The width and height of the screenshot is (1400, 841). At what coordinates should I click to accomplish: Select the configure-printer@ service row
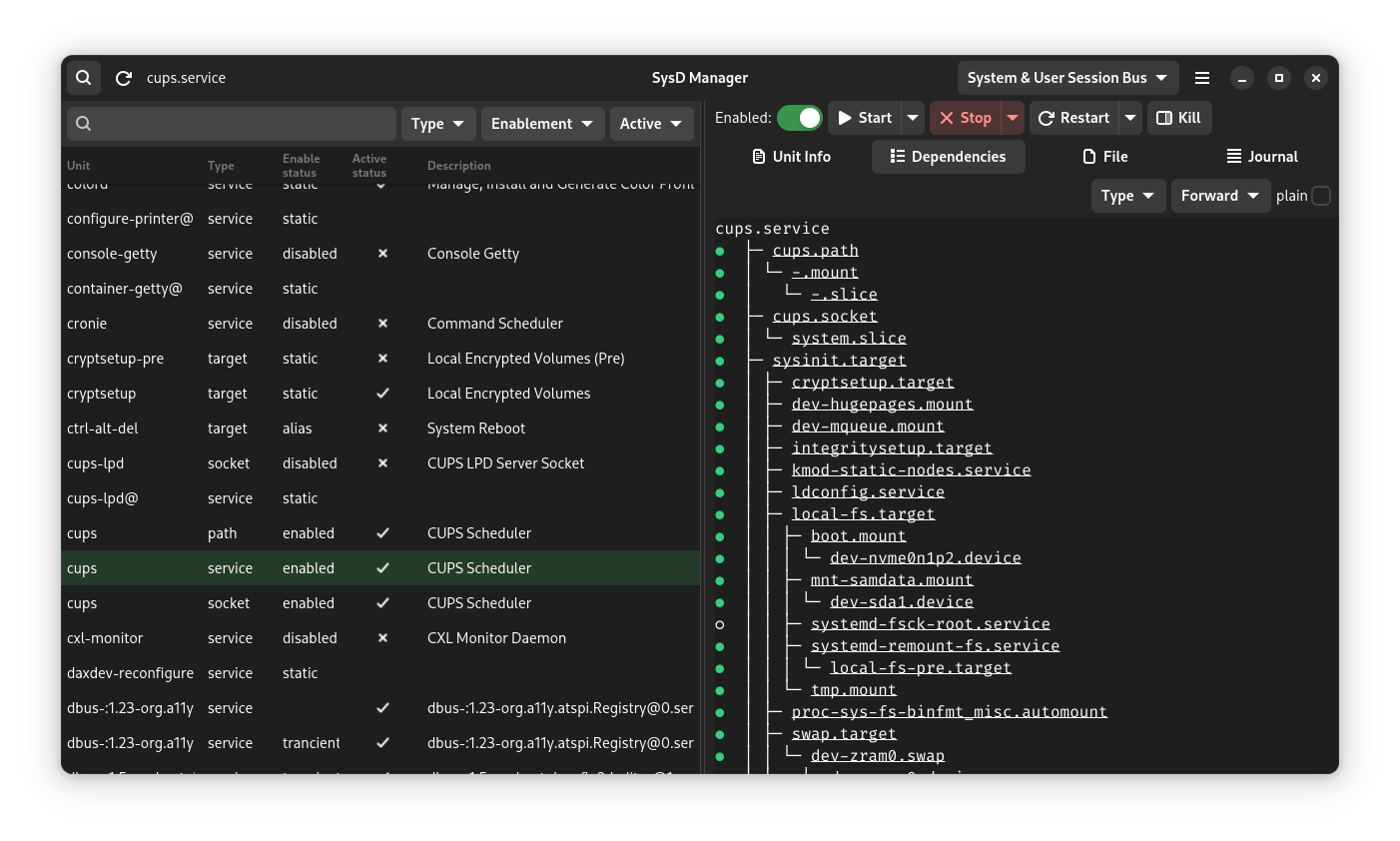[x=381, y=219]
